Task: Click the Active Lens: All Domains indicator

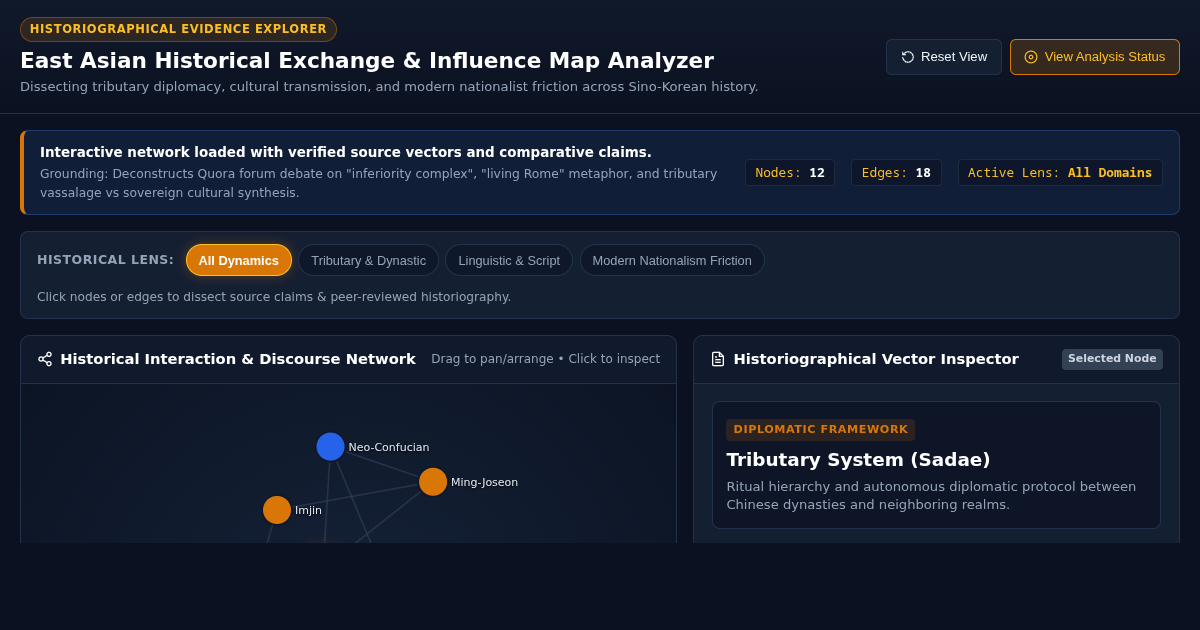Action: tap(1060, 173)
